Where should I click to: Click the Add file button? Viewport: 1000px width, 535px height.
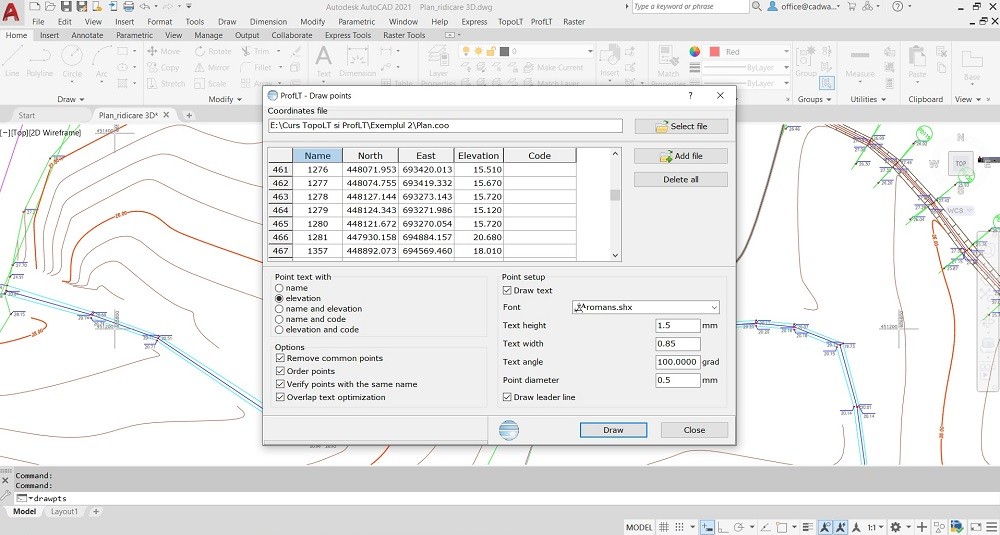click(681, 156)
